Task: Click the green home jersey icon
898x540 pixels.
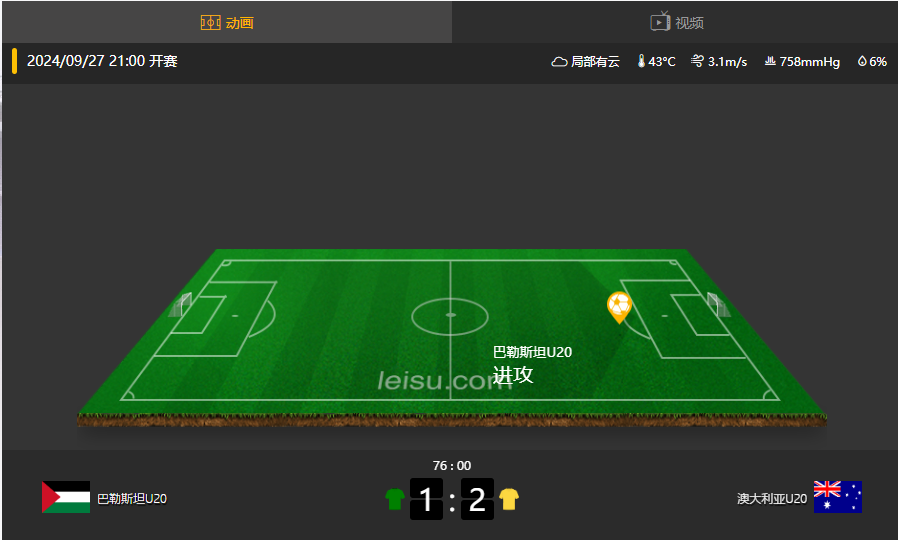Action: tap(395, 499)
